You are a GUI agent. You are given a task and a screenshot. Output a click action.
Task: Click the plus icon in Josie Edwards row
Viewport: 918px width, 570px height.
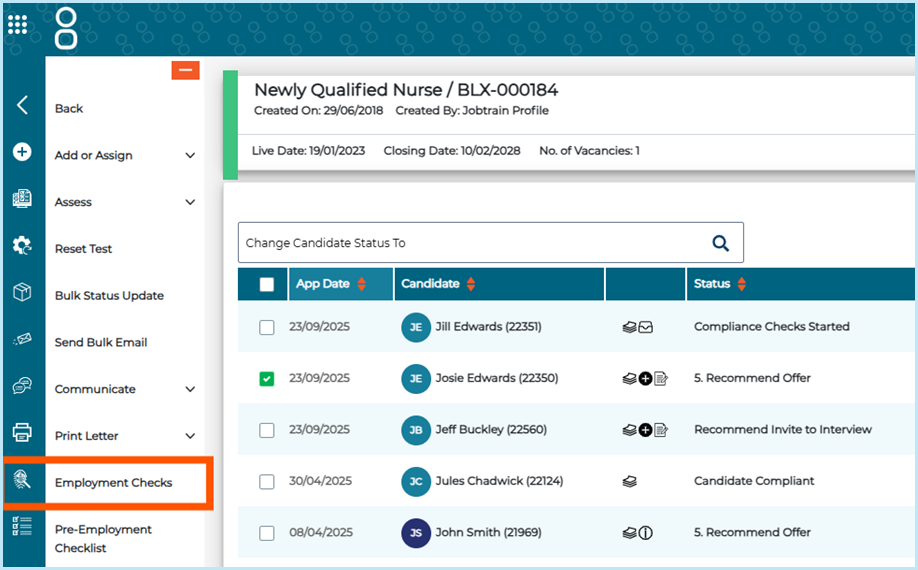click(x=645, y=379)
